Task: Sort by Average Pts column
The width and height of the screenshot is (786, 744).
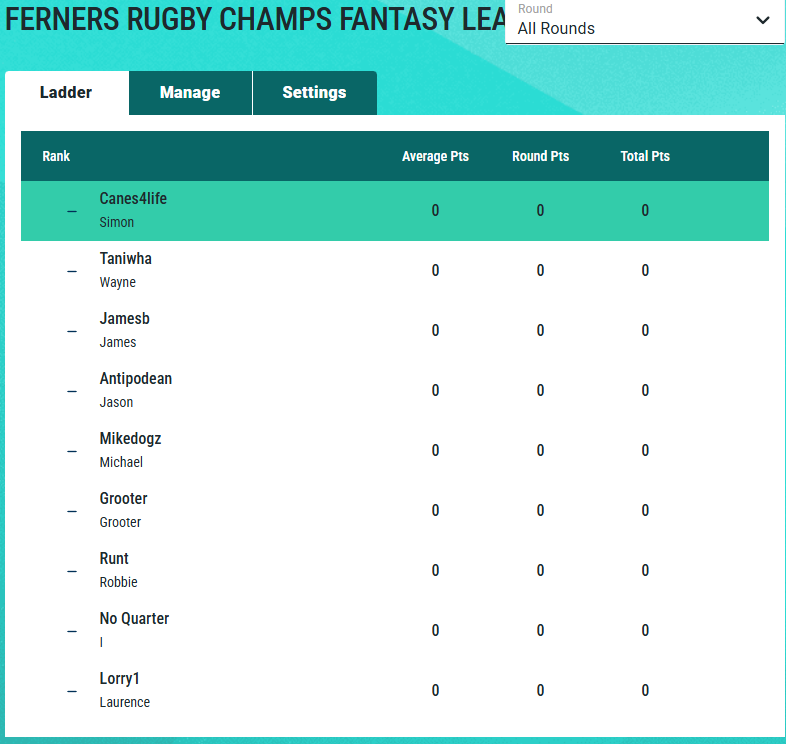Action: point(435,156)
